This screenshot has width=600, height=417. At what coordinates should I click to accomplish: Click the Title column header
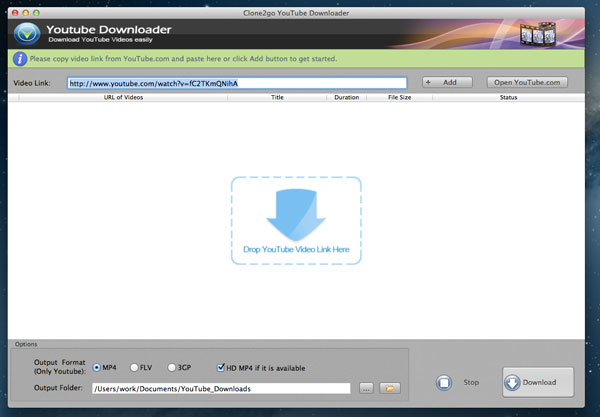[277, 98]
